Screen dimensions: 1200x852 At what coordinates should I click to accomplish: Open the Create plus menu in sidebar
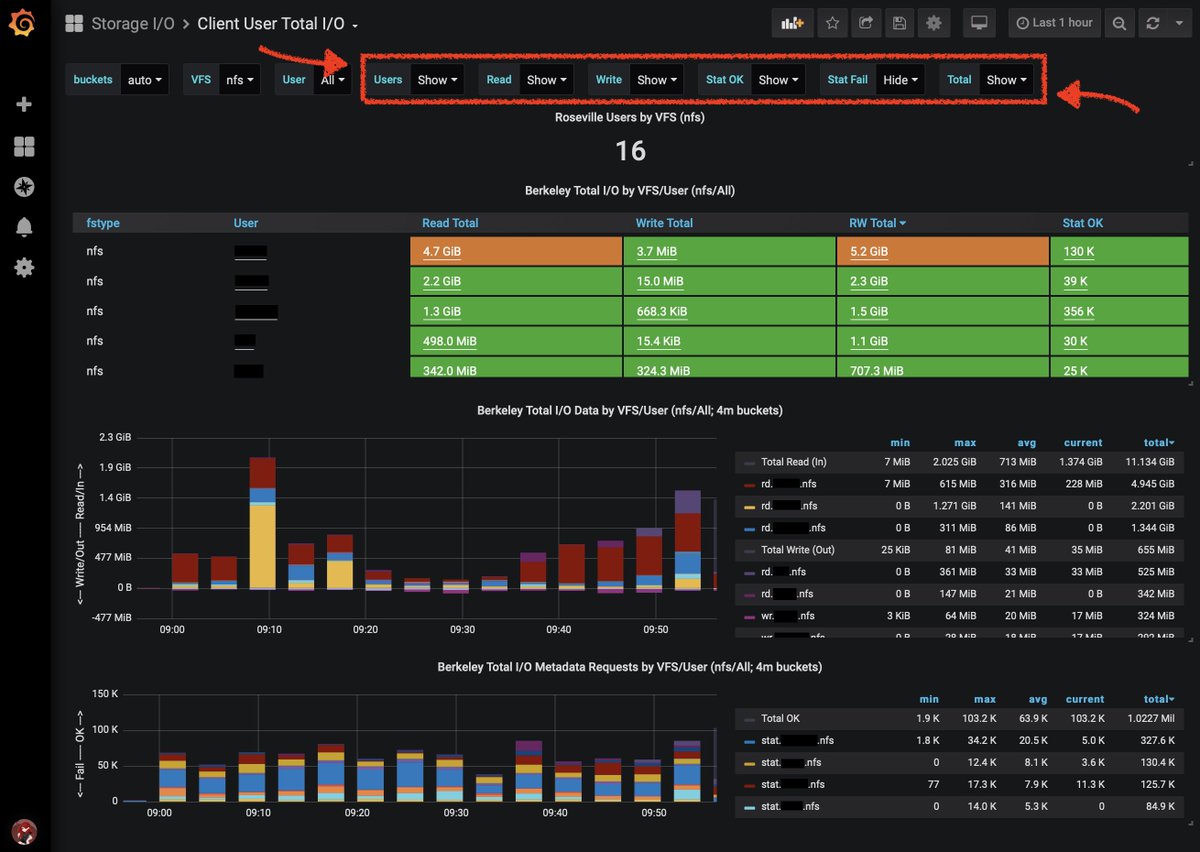tap(24, 104)
